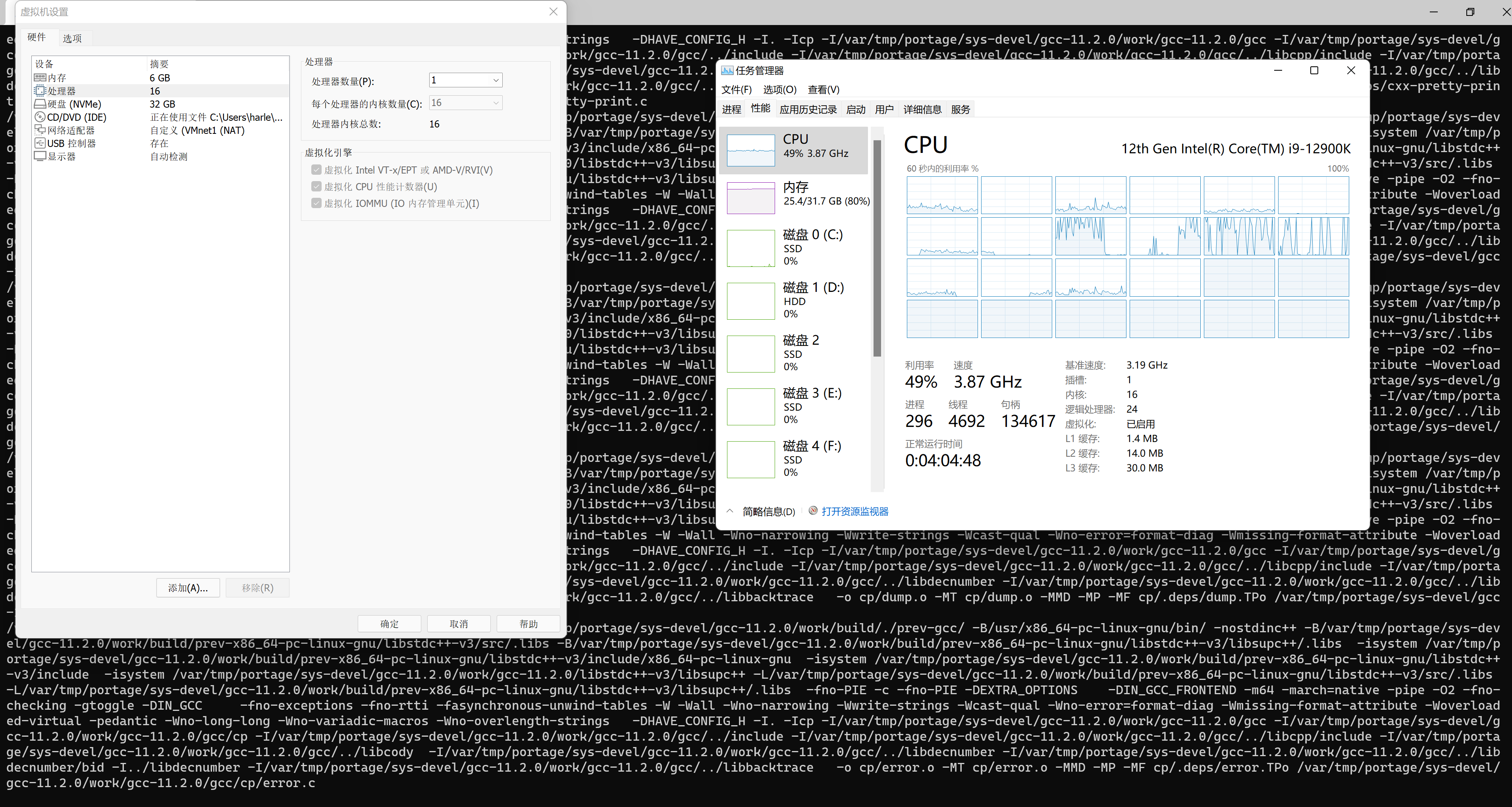Viewport: 1512px width, 807px height.
Task: Switch to the 选项 tab in VM settings
Action: (x=72, y=38)
